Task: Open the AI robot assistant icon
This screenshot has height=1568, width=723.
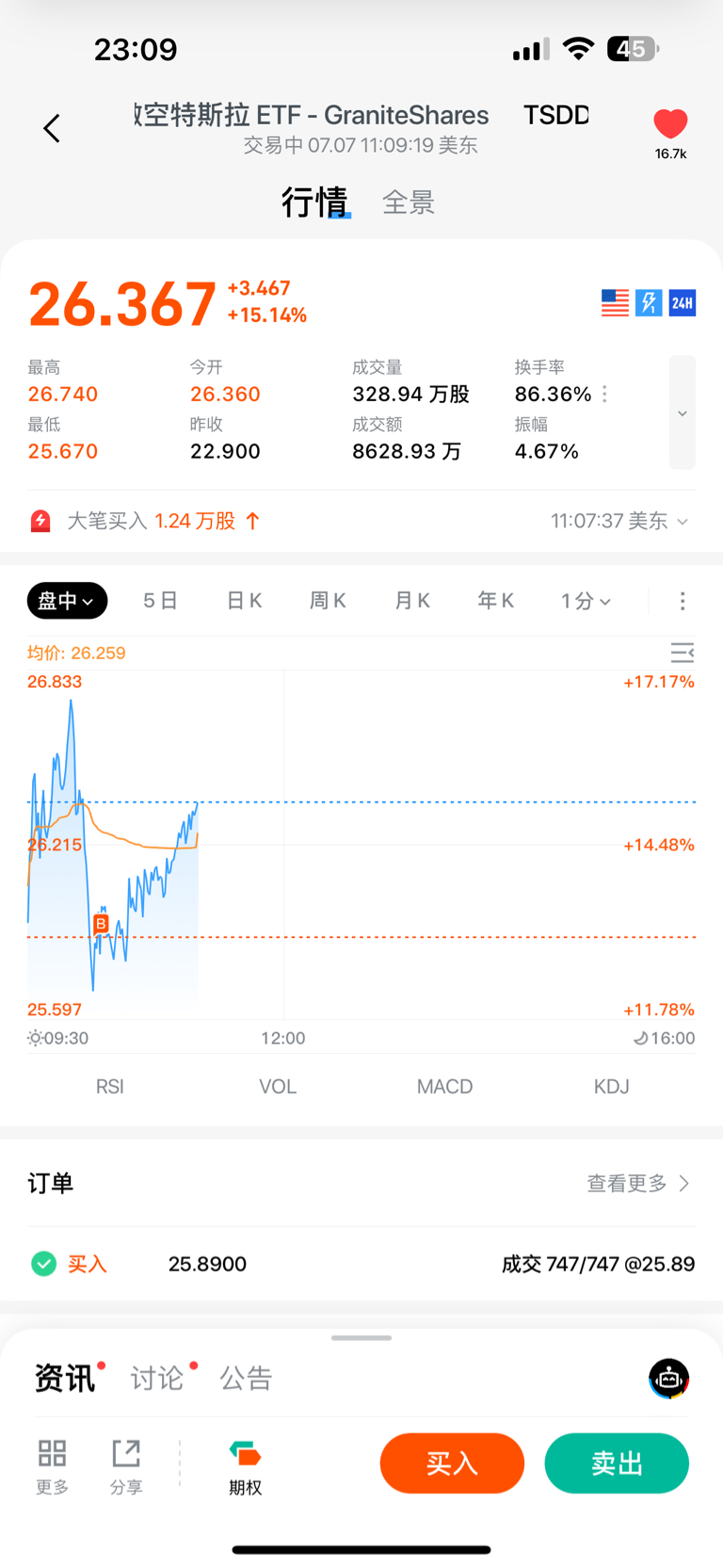Action: pos(669,1379)
